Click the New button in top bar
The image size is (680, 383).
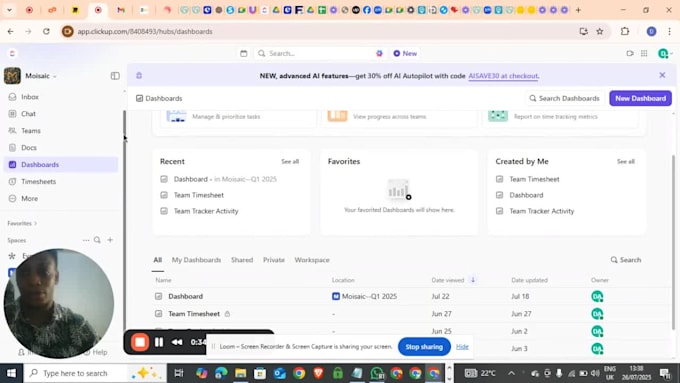pyautogui.click(x=405, y=53)
